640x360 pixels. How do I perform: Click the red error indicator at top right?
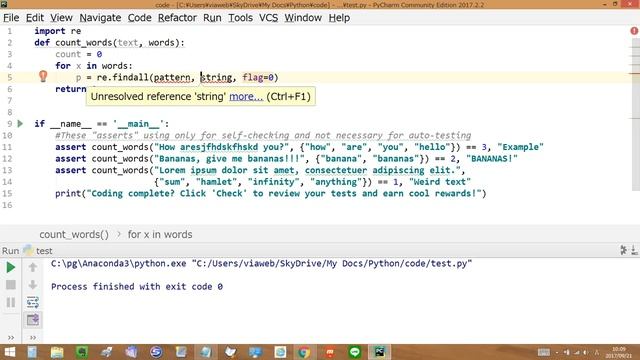click(x=634, y=31)
